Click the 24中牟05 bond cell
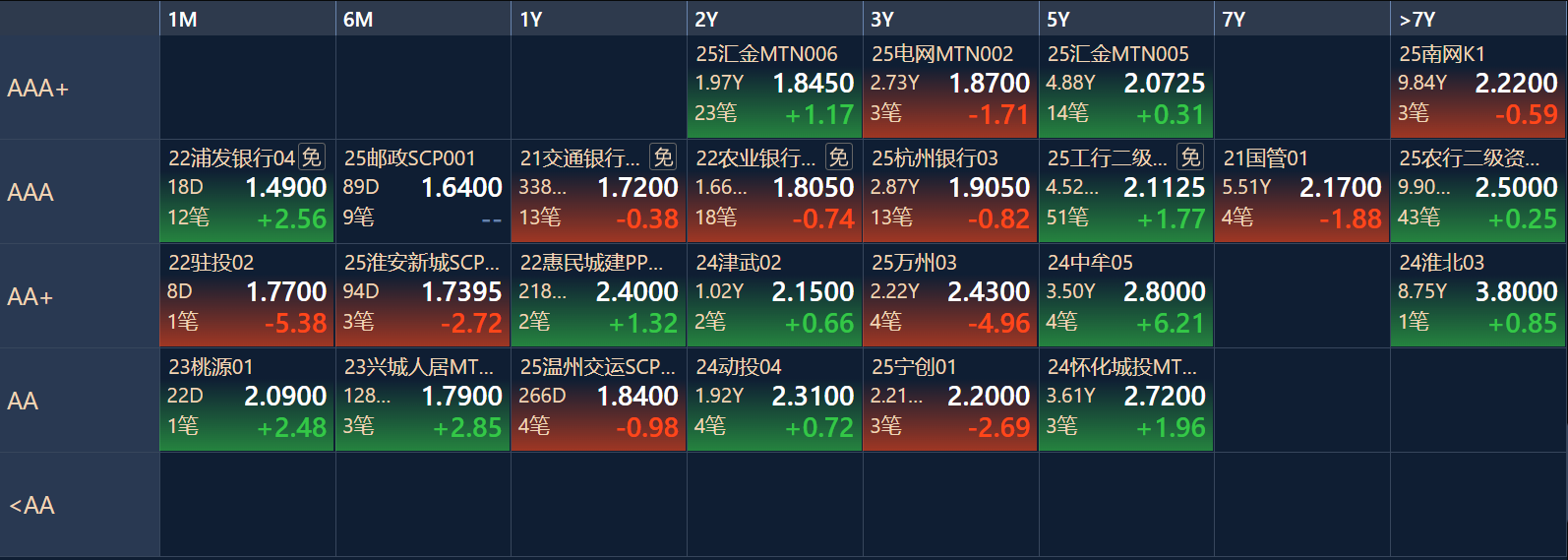Image resolution: width=1568 pixels, height=560 pixels. 1125,296
